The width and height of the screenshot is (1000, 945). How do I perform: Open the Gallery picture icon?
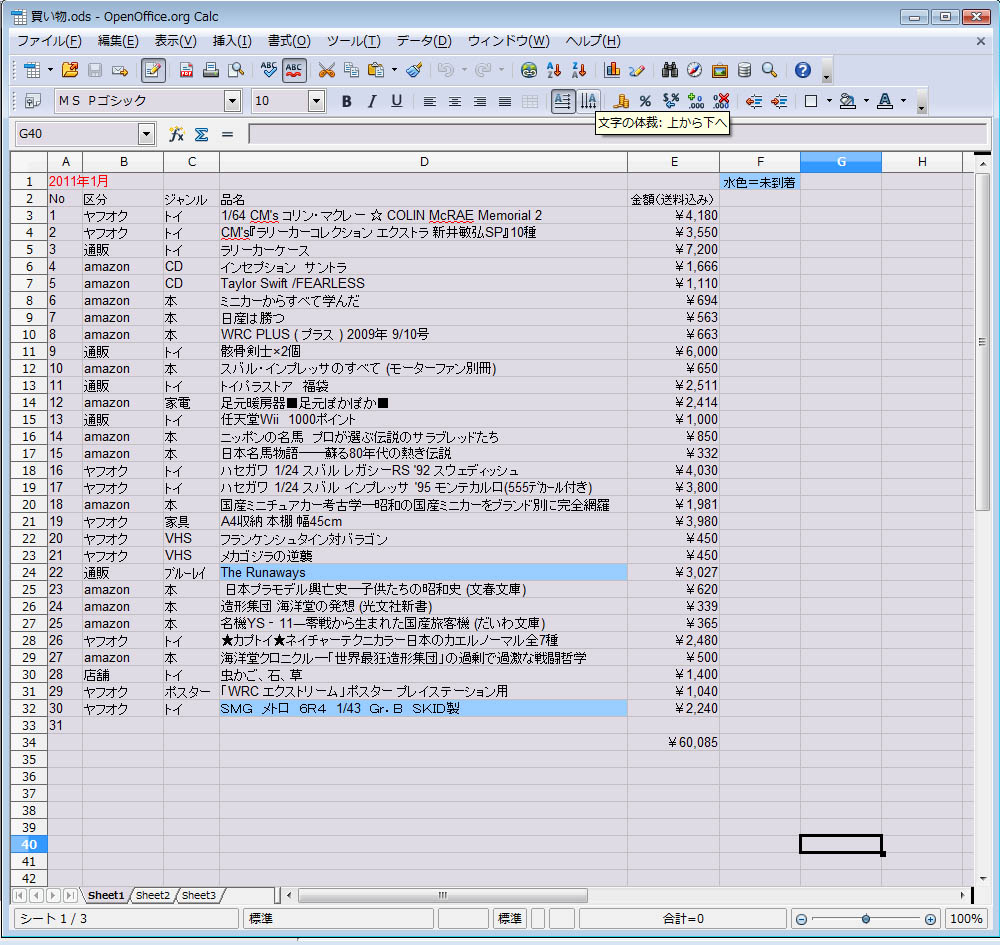coord(719,70)
